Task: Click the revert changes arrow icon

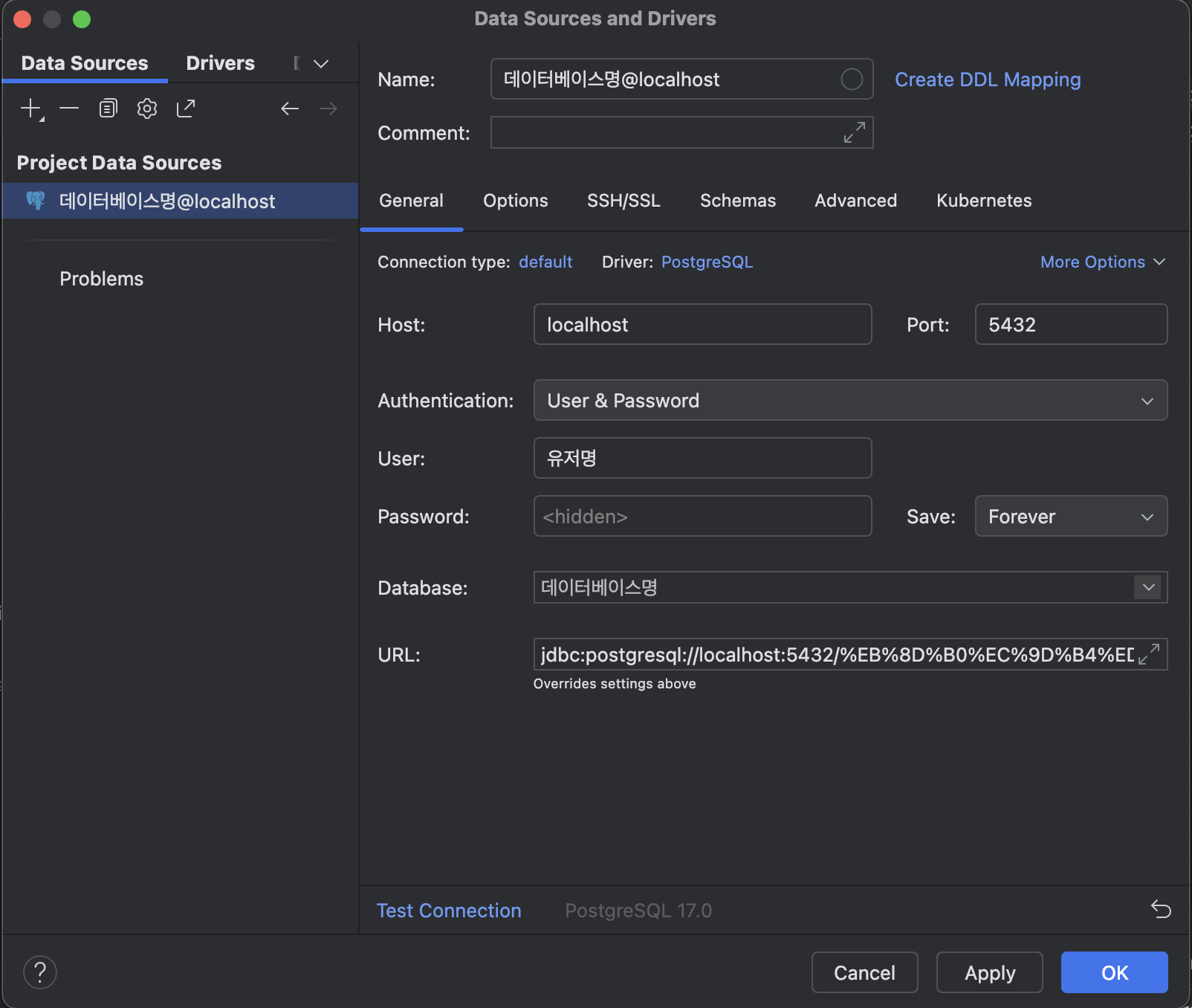Action: pyautogui.click(x=1161, y=909)
